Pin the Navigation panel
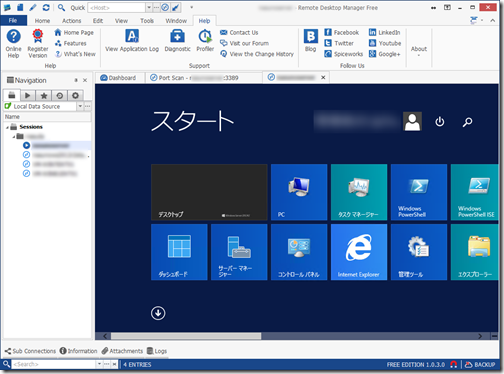Screen dimensions: 504x374 [76, 80]
